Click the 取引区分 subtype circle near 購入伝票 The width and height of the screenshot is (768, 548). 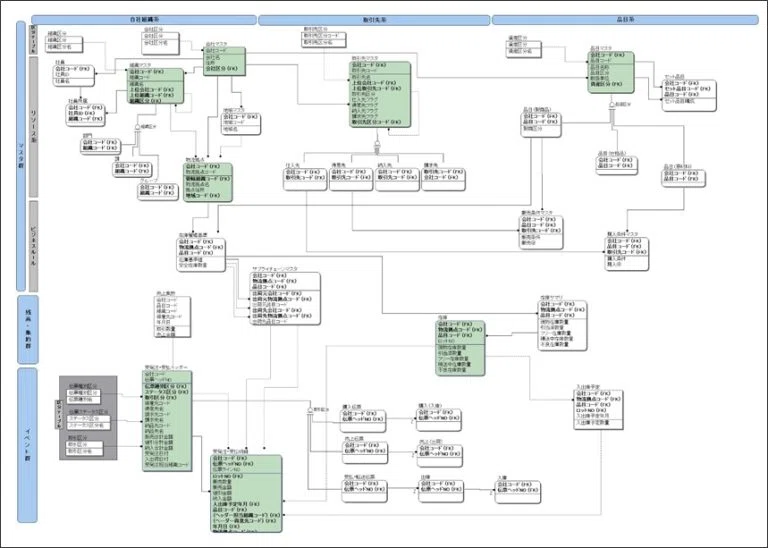310,411
